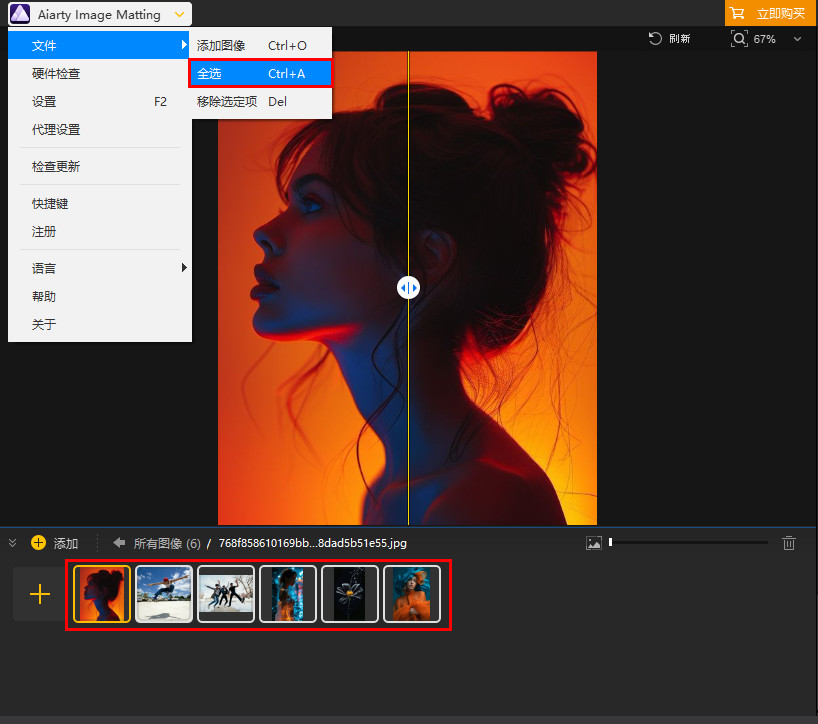The image size is (818, 724).
Task: Click the back arrow before 所有图像
Action: point(119,542)
